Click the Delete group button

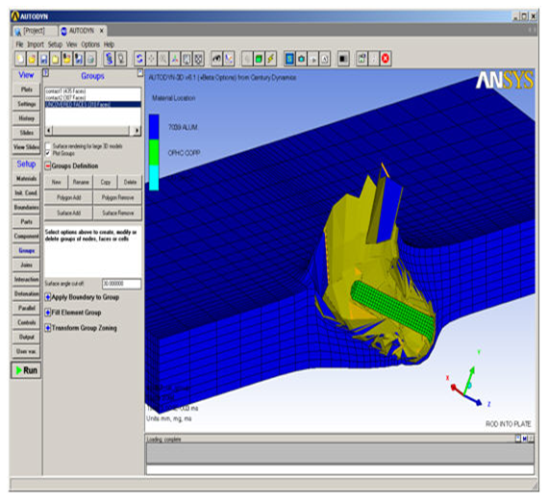[130, 182]
